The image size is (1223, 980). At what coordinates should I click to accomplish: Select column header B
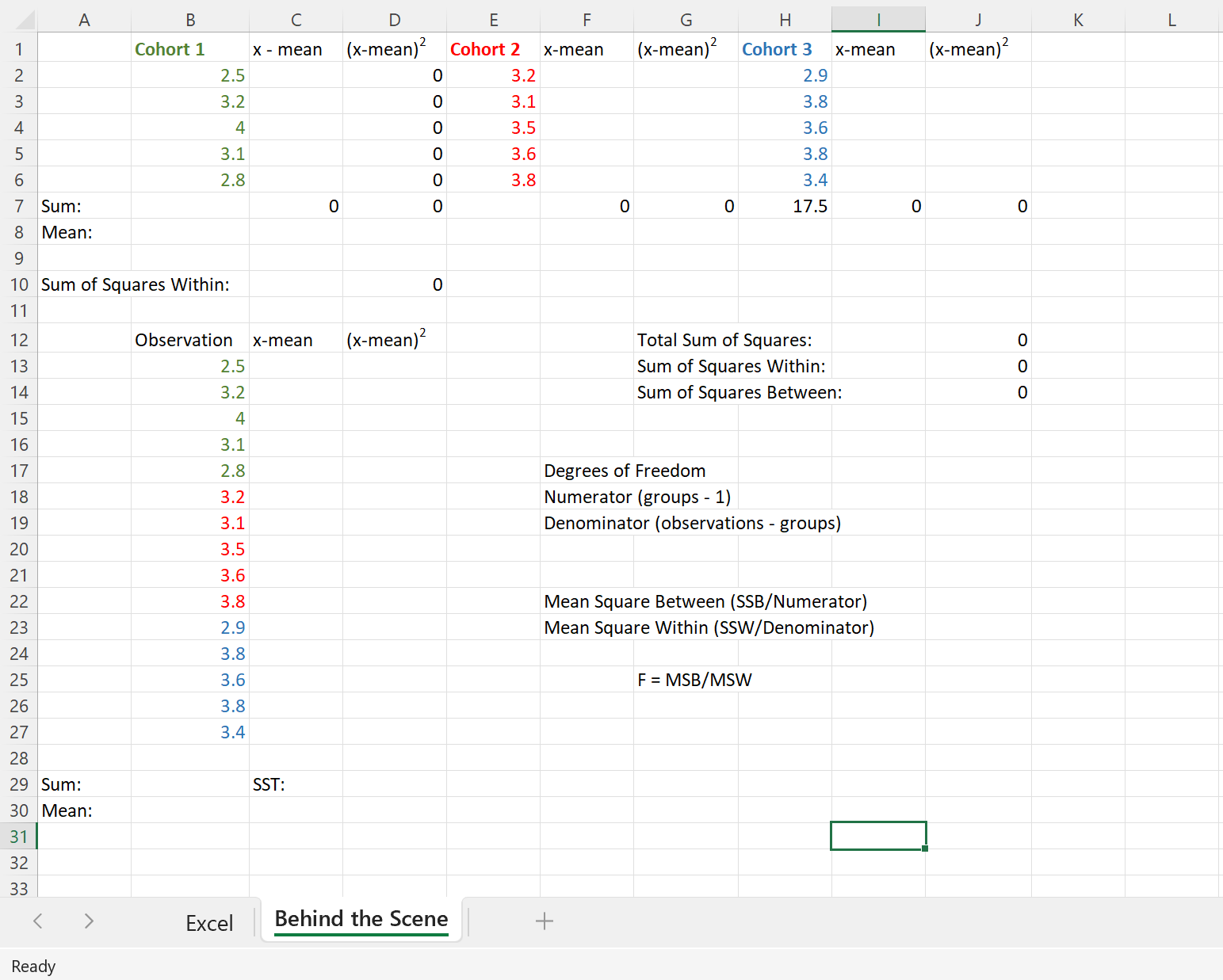click(189, 19)
